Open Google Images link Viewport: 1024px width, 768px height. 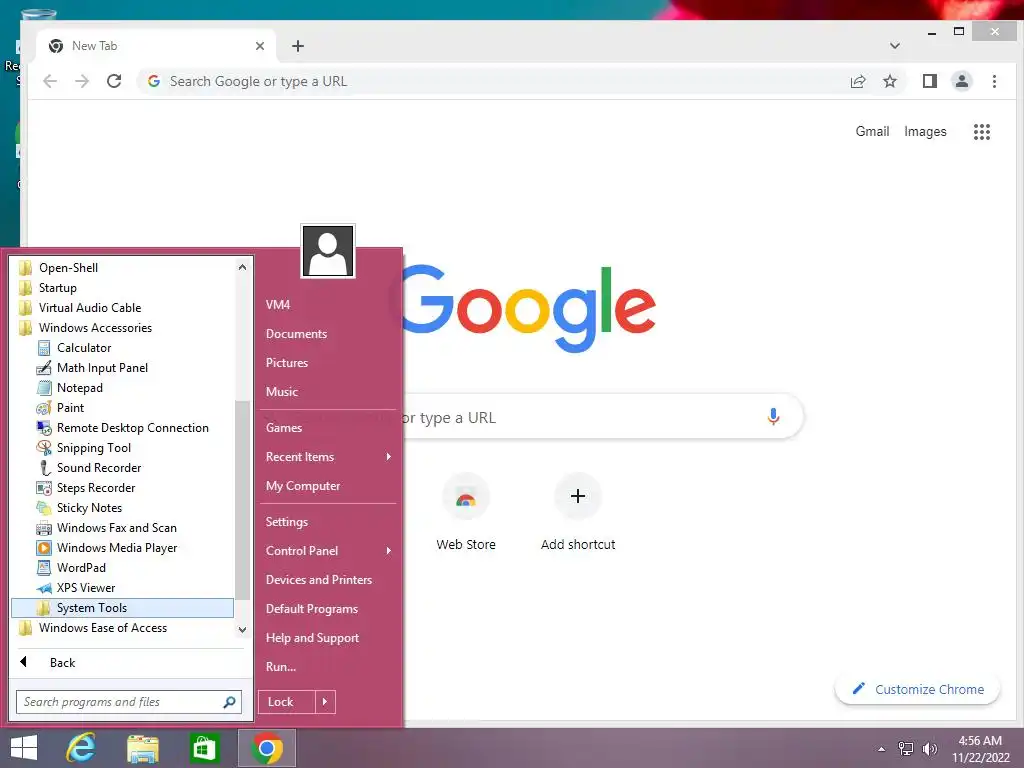point(925,131)
